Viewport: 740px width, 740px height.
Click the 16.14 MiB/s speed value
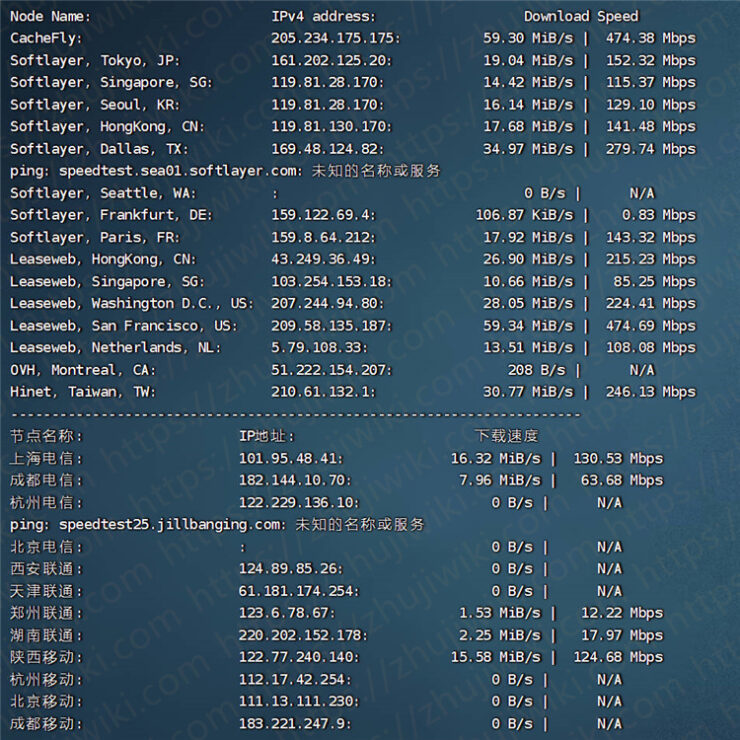click(528, 105)
